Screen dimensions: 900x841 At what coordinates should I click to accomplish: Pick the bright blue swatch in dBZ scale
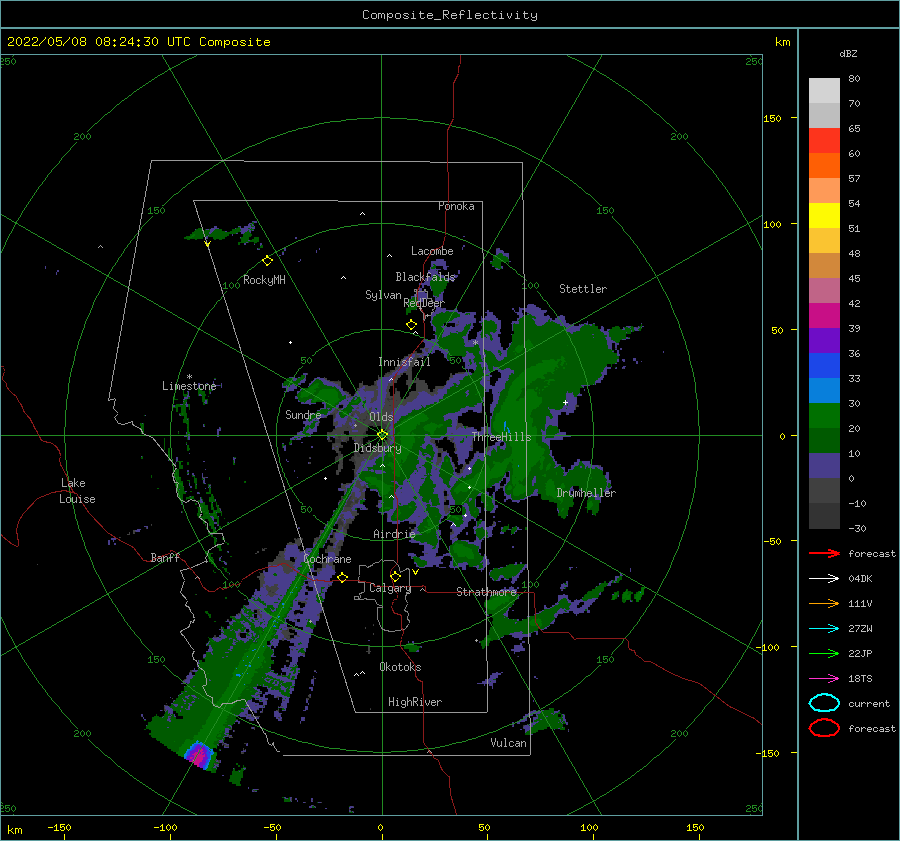[x=824, y=366]
